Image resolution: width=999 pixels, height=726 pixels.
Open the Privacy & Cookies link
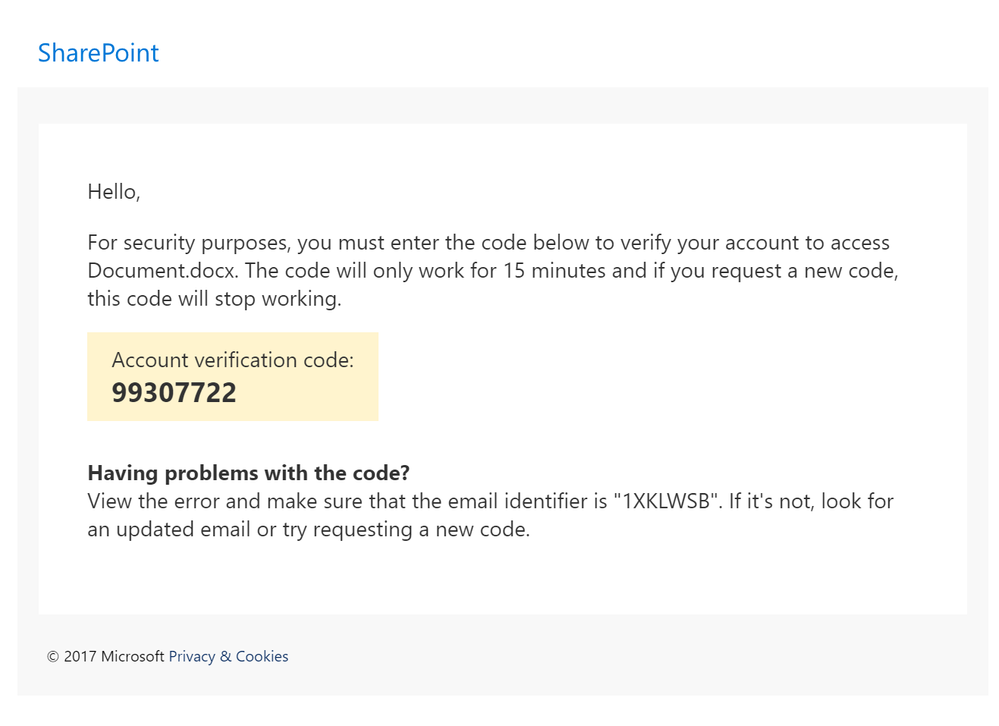click(x=228, y=656)
